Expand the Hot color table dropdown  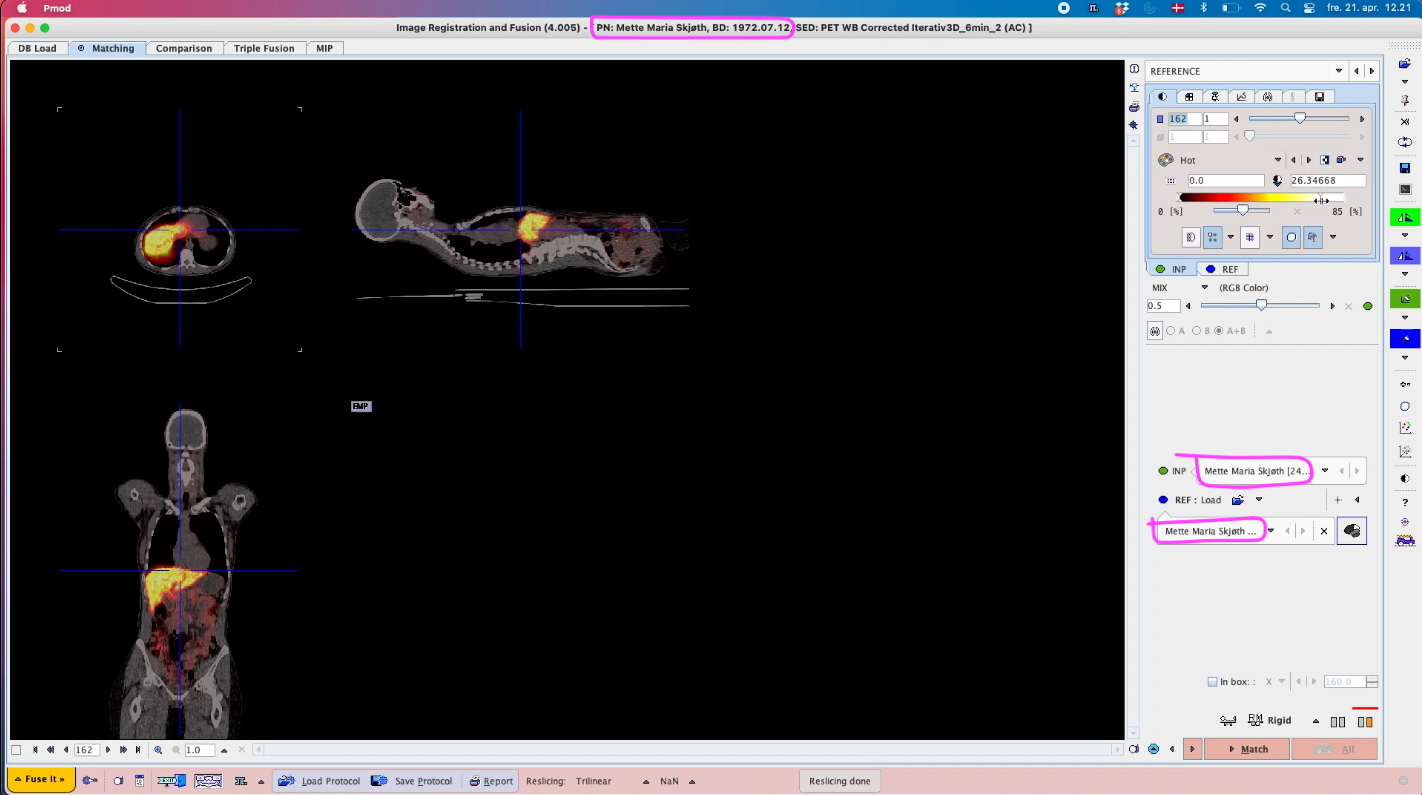click(x=1277, y=160)
